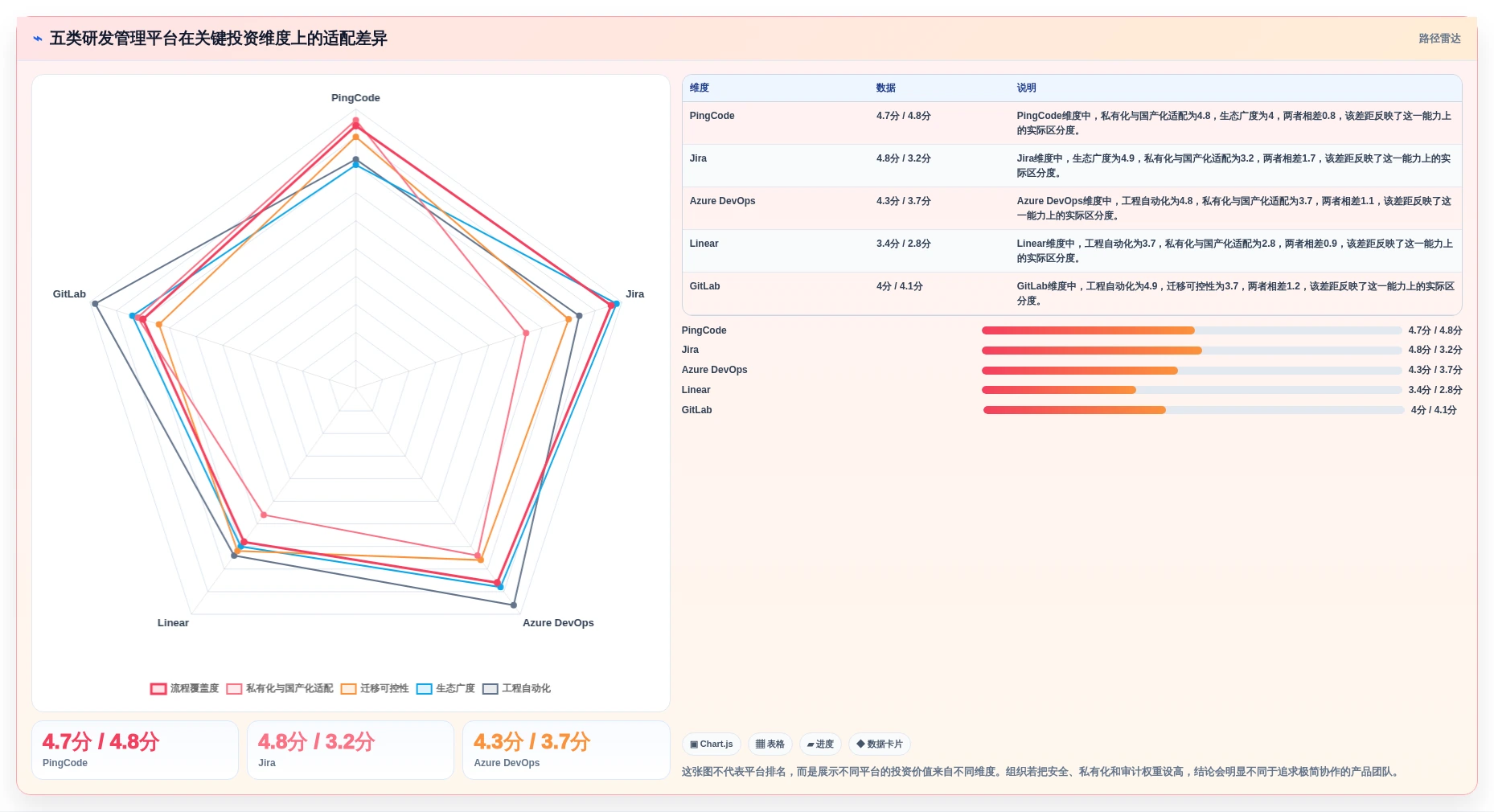Click the Jira progress bar
Image resolution: width=1494 pixels, height=812 pixels.
click(x=1192, y=351)
